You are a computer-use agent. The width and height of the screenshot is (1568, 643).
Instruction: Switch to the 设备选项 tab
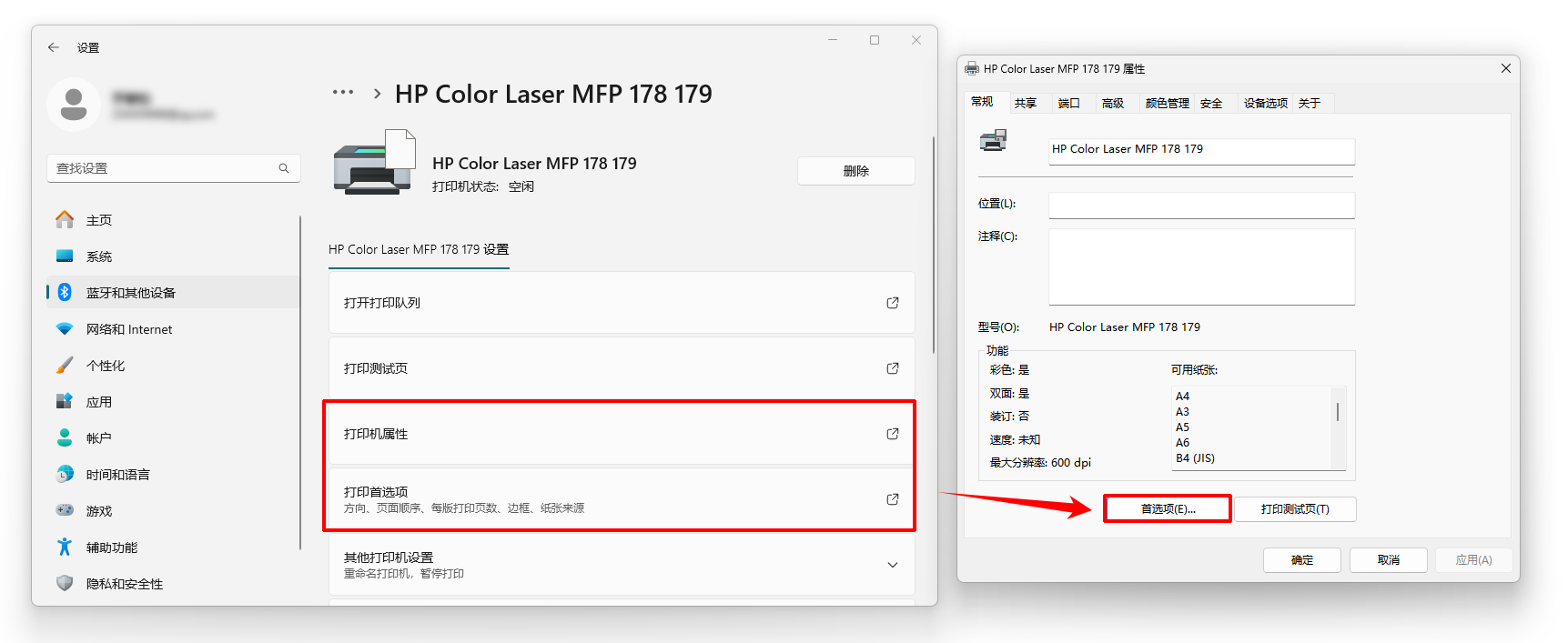1266,103
